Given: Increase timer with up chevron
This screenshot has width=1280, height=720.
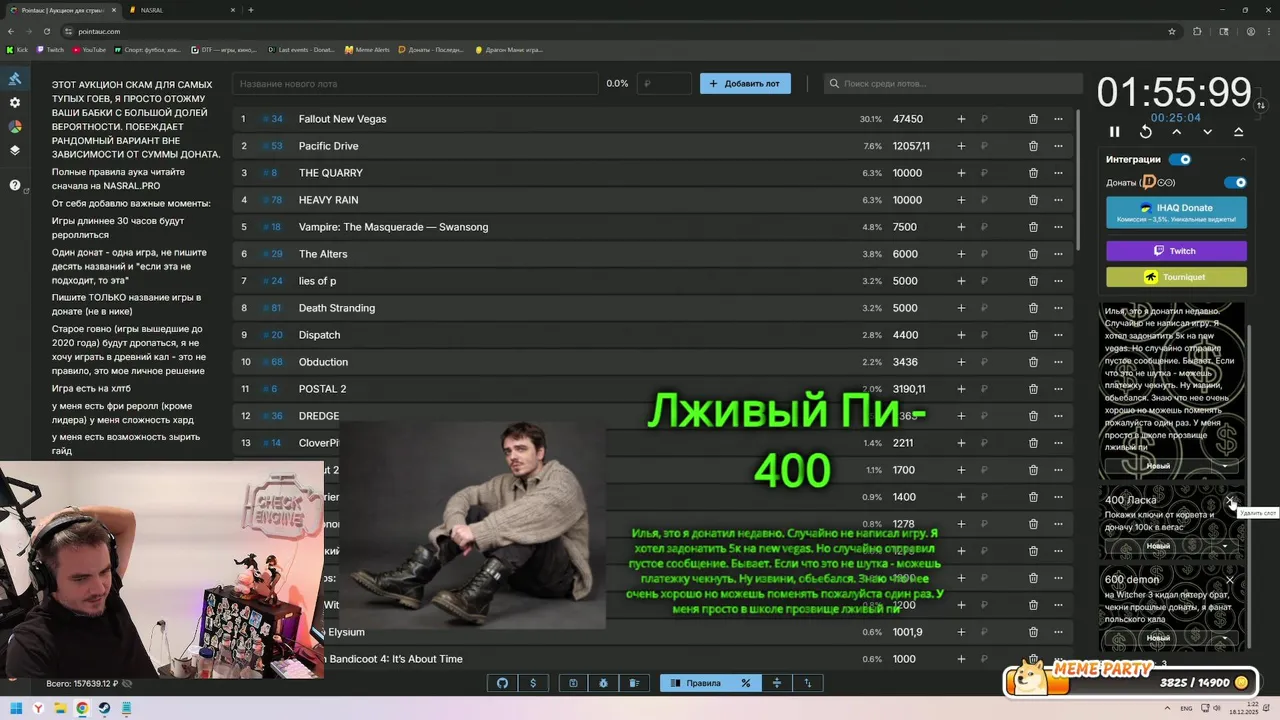Looking at the screenshot, I should click(1177, 132).
